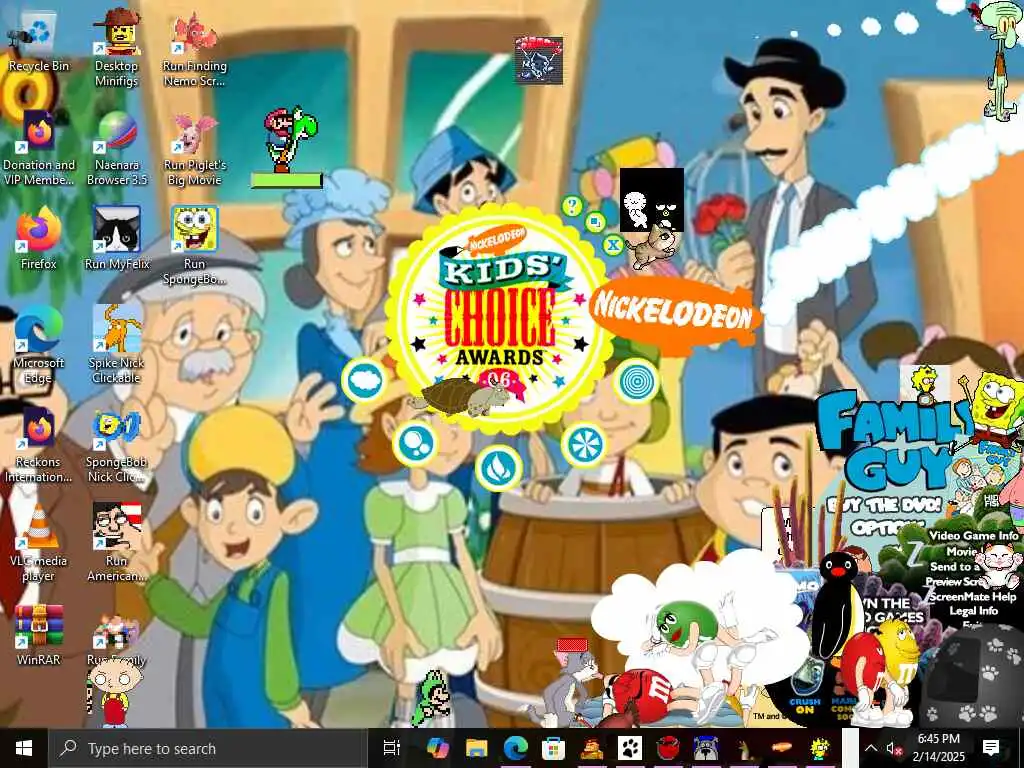This screenshot has height=768, width=1024.
Task: Click the gray Tom cat character
Action: point(567,686)
